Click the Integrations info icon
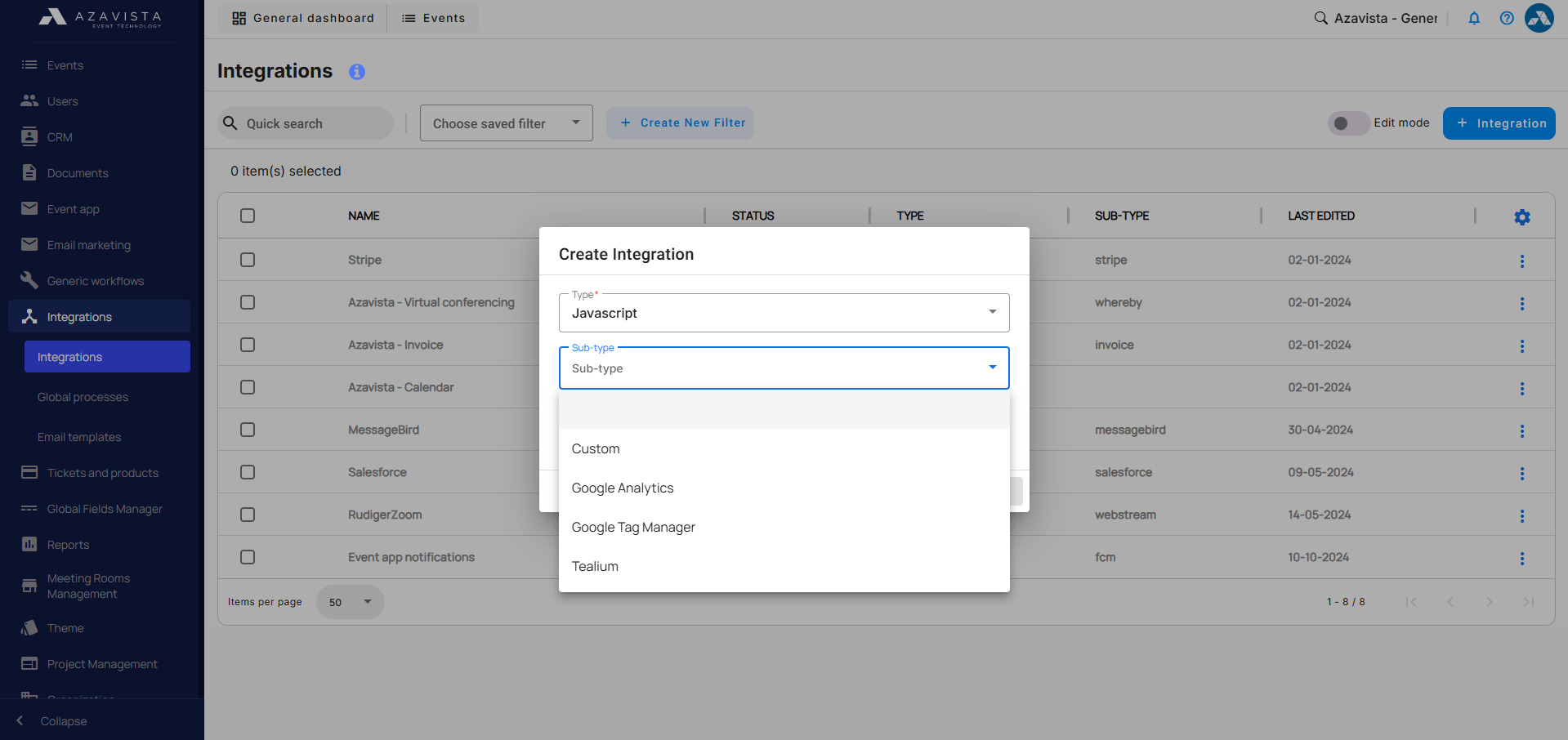 (x=357, y=72)
